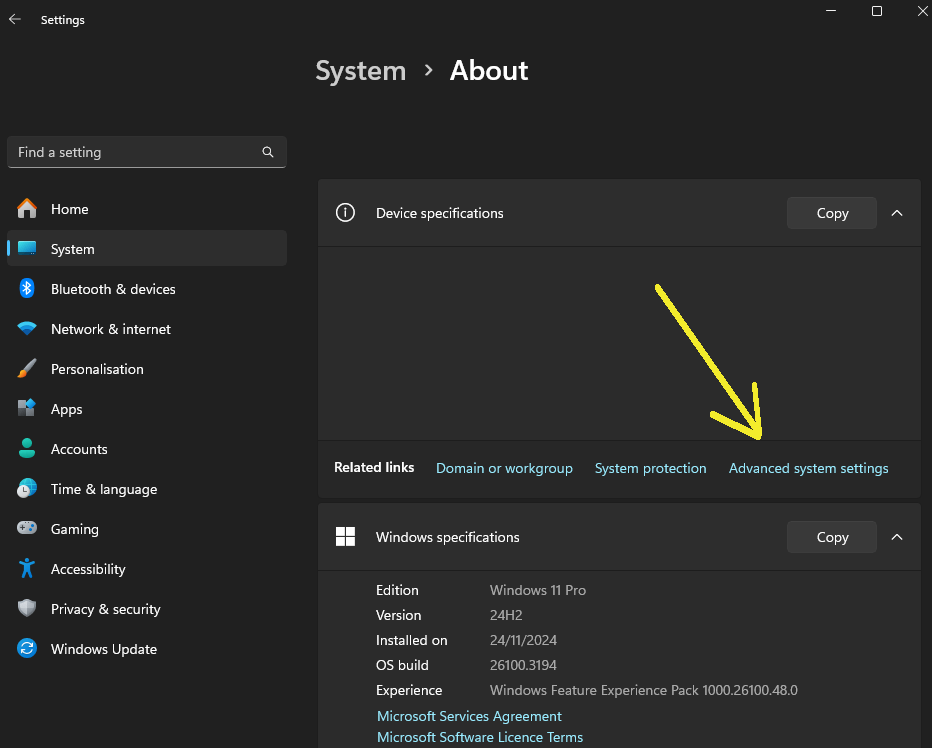Open Personalisation paintbrush icon
Image resolution: width=932 pixels, height=748 pixels.
[x=27, y=369]
